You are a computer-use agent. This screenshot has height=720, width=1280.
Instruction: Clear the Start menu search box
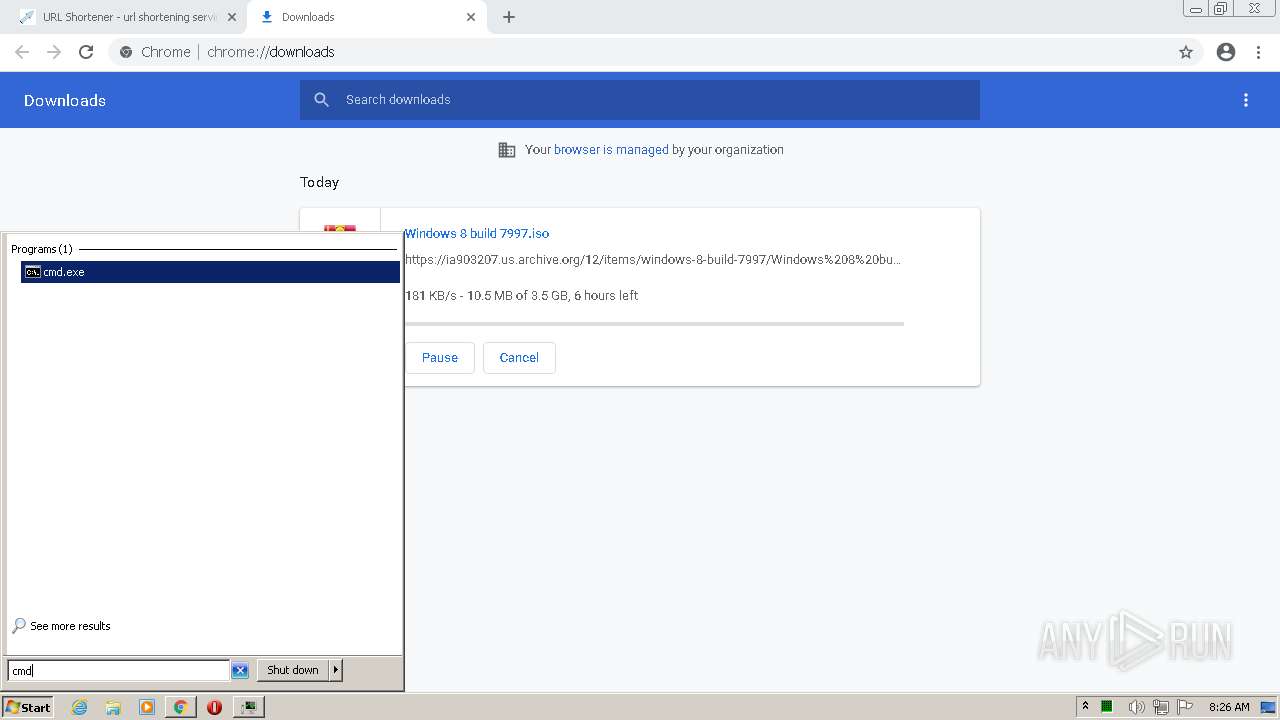[x=240, y=671]
